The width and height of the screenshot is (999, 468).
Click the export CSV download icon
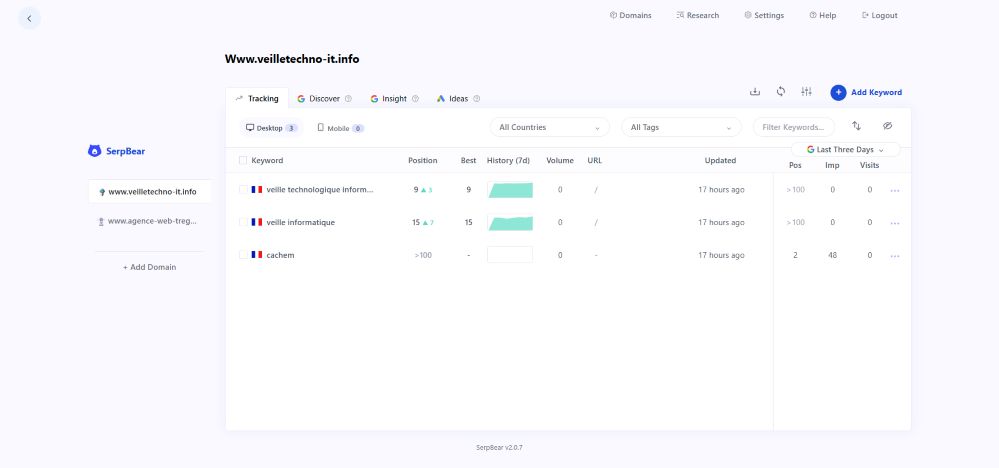755,92
